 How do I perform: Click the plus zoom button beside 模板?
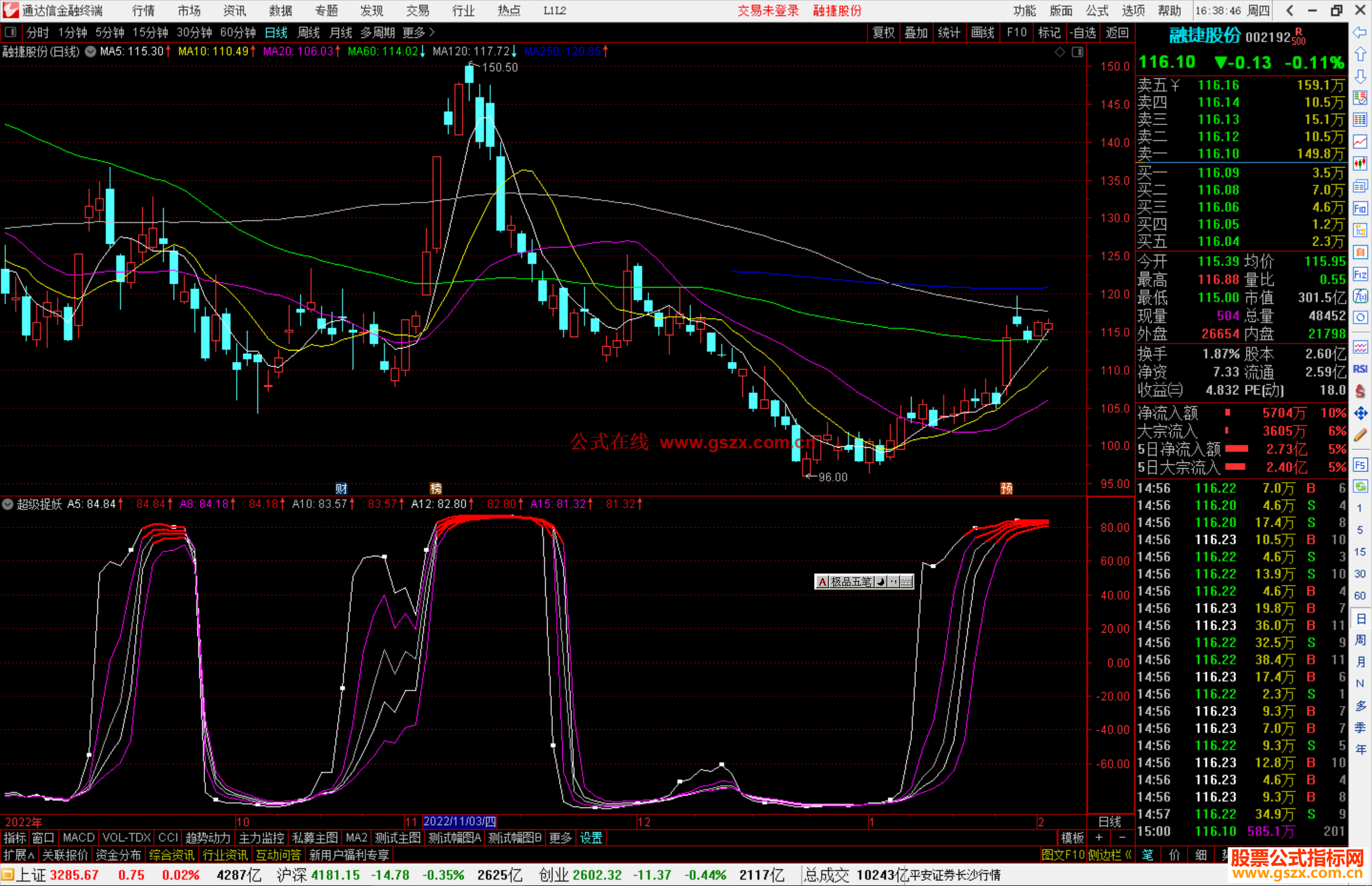click(x=1099, y=838)
